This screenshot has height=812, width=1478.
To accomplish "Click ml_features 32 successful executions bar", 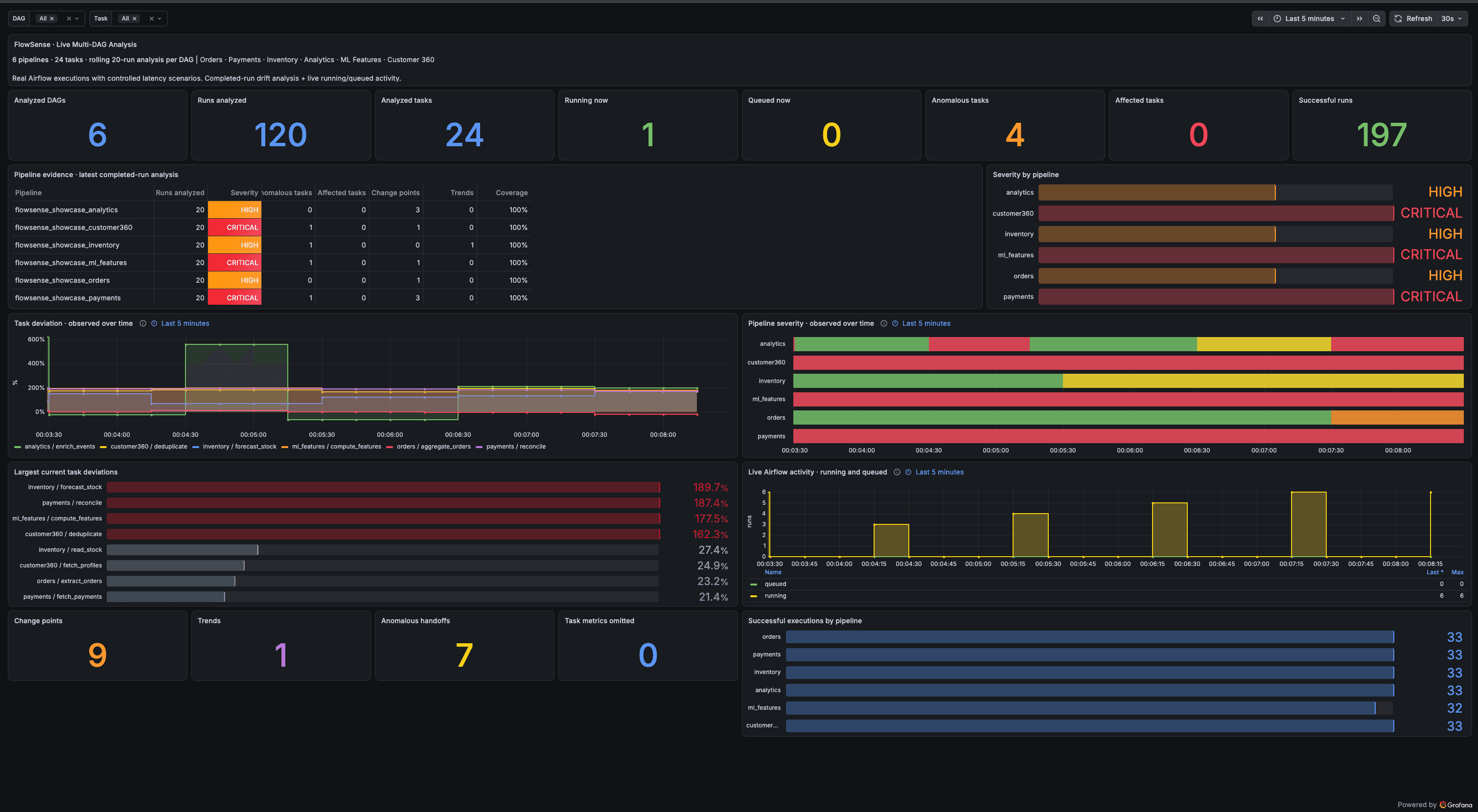I will [x=1081, y=708].
